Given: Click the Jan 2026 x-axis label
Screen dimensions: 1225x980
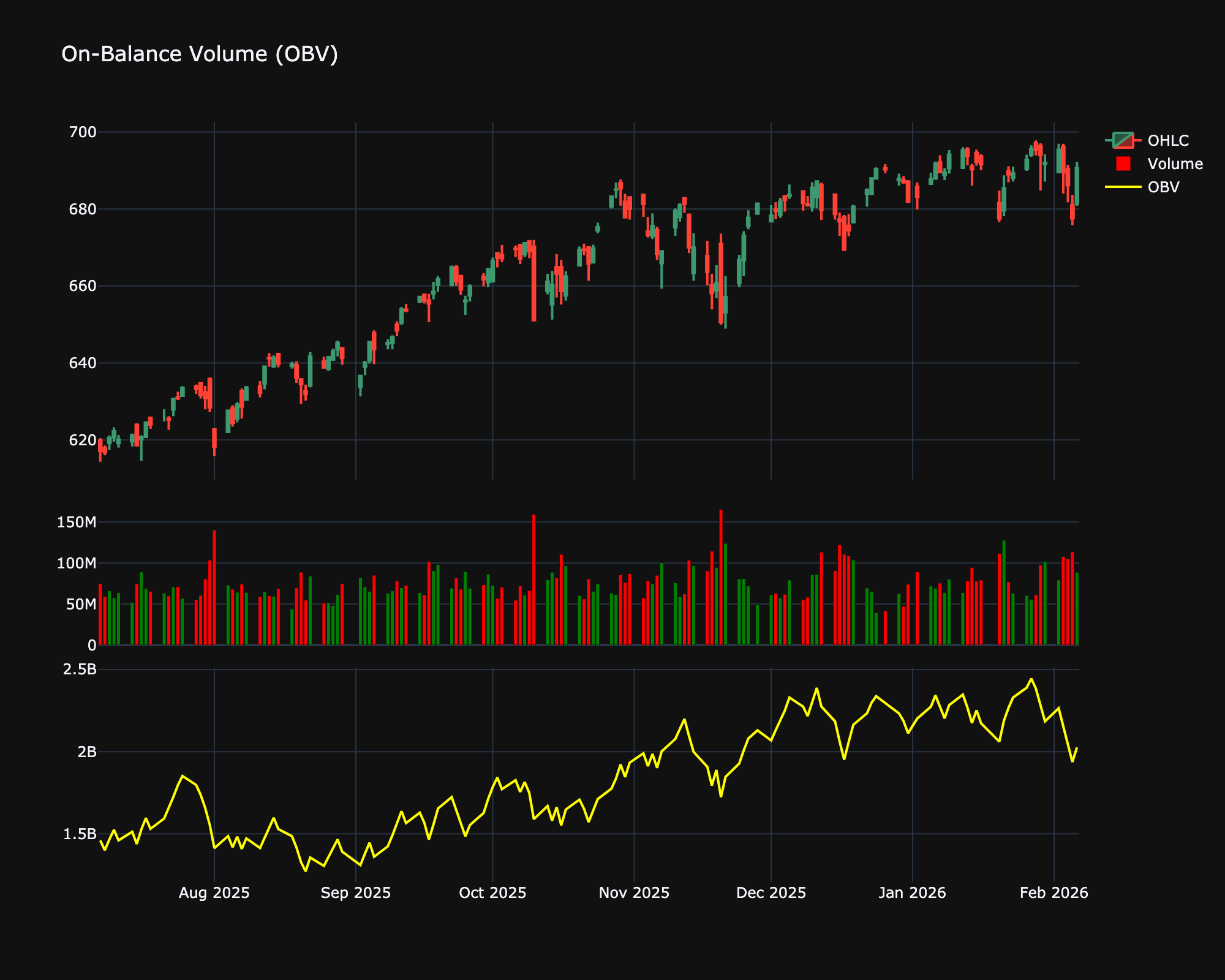Looking at the screenshot, I should click(912, 892).
